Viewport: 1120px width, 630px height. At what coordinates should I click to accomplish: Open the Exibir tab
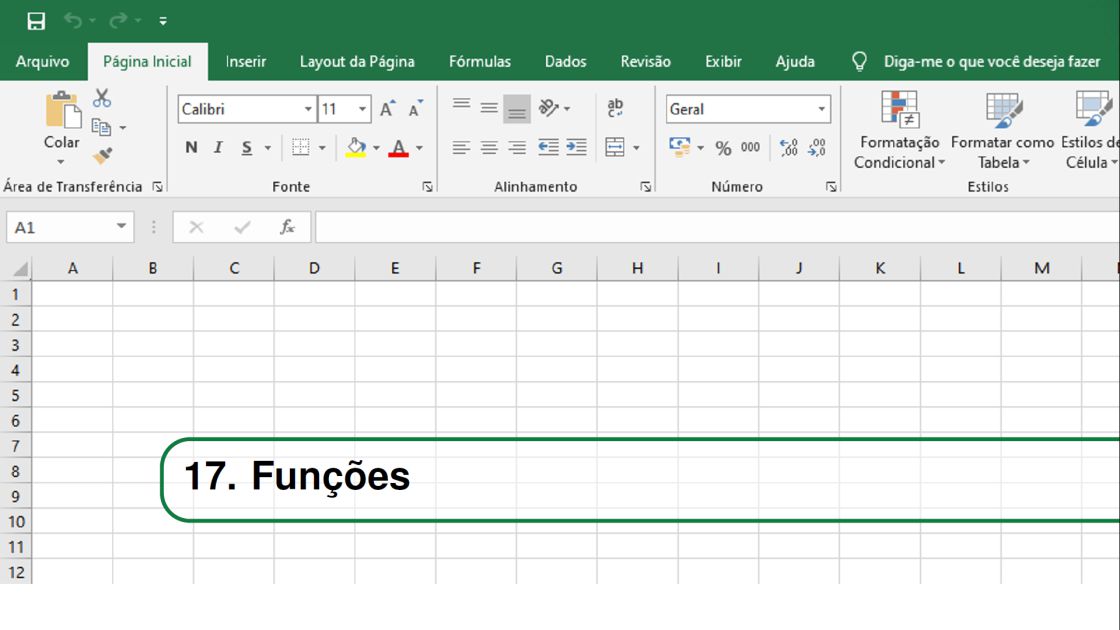pos(724,61)
